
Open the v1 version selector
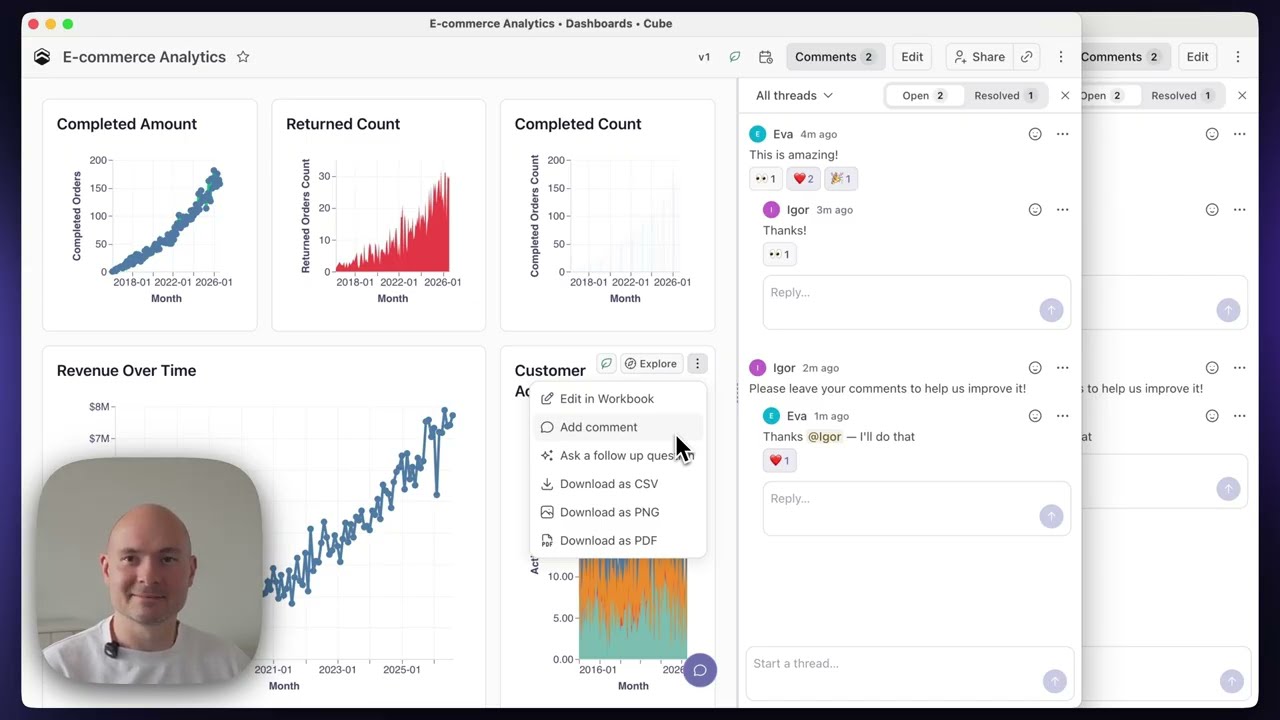pyautogui.click(x=704, y=57)
